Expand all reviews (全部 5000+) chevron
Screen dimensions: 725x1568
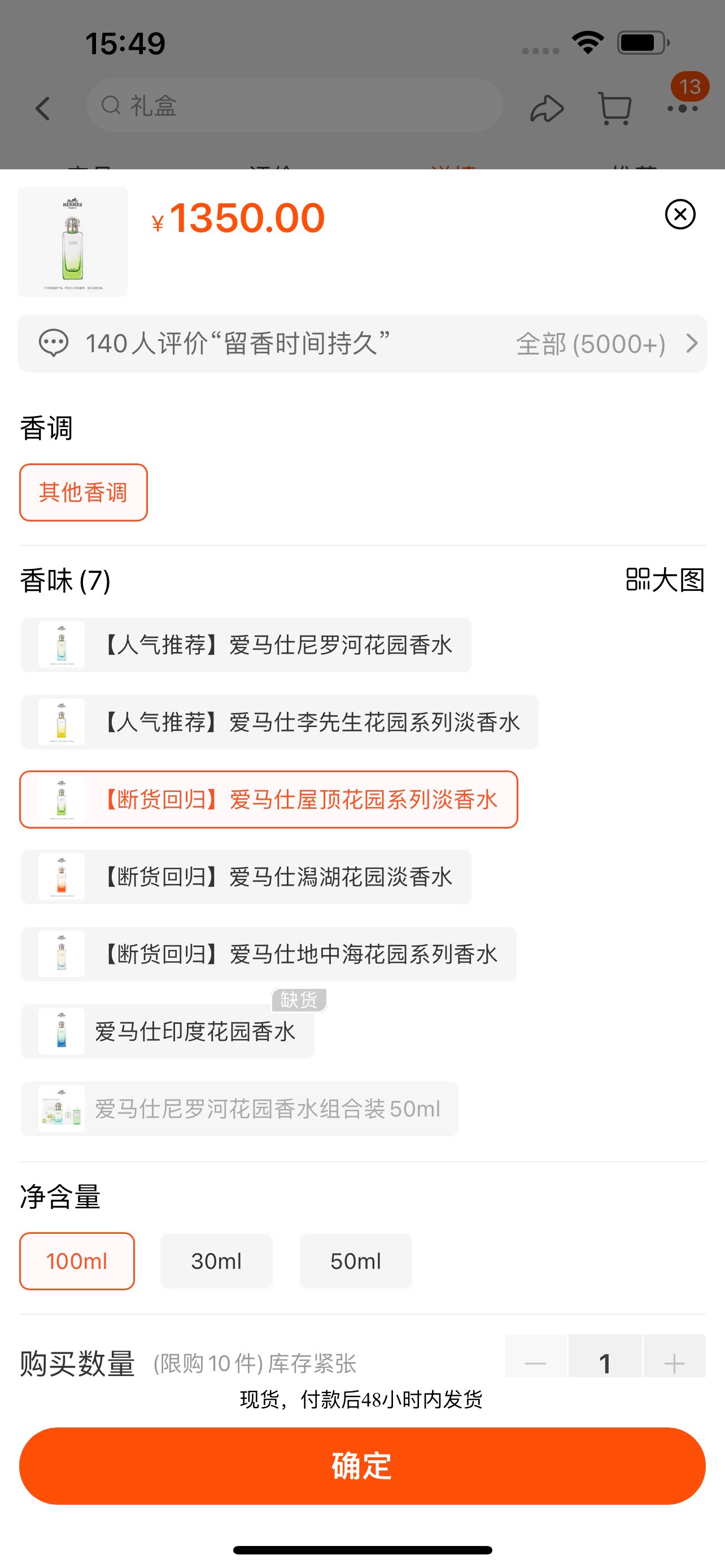pos(692,343)
